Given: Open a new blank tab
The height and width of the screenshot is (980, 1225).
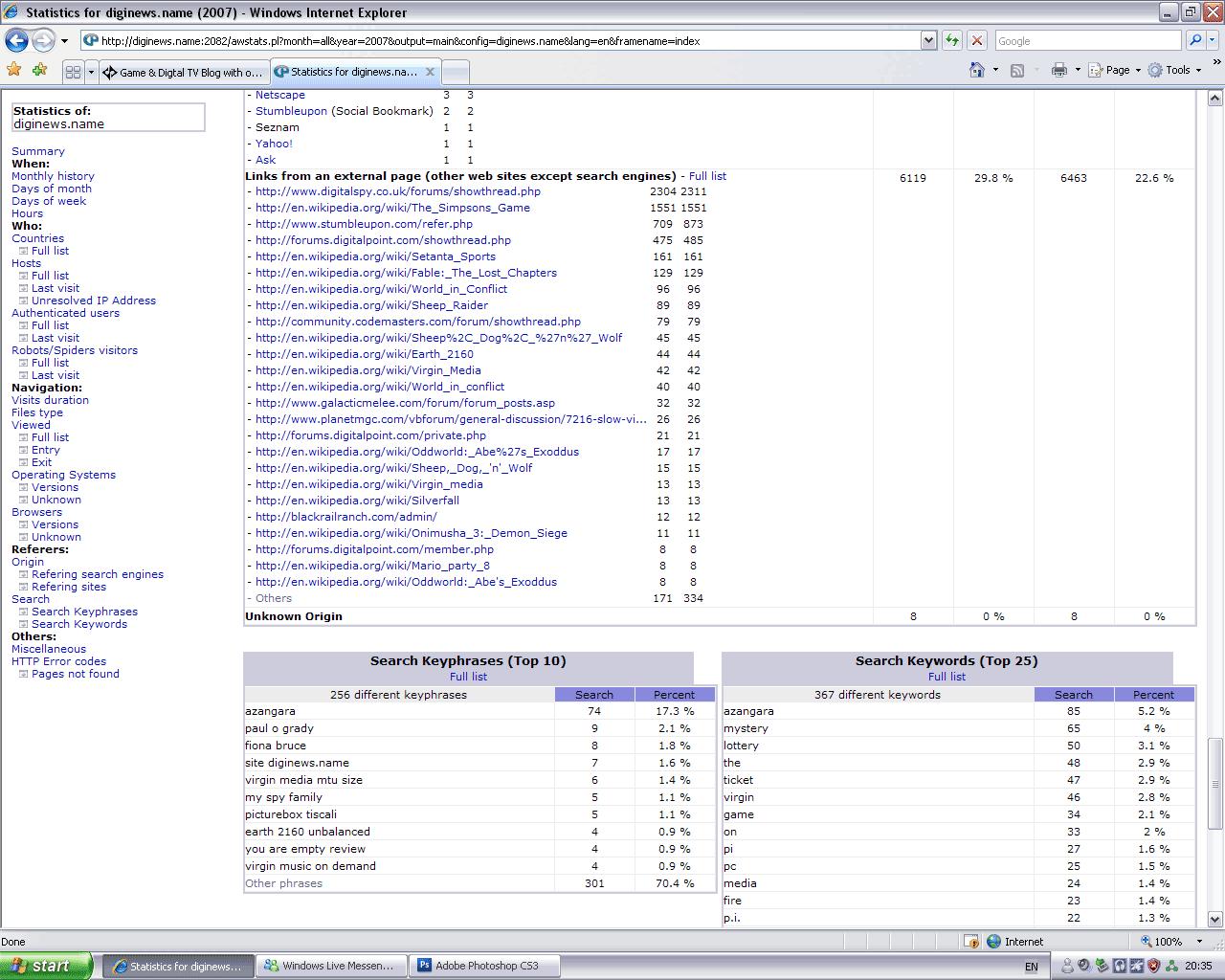Looking at the screenshot, I should tap(456, 72).
